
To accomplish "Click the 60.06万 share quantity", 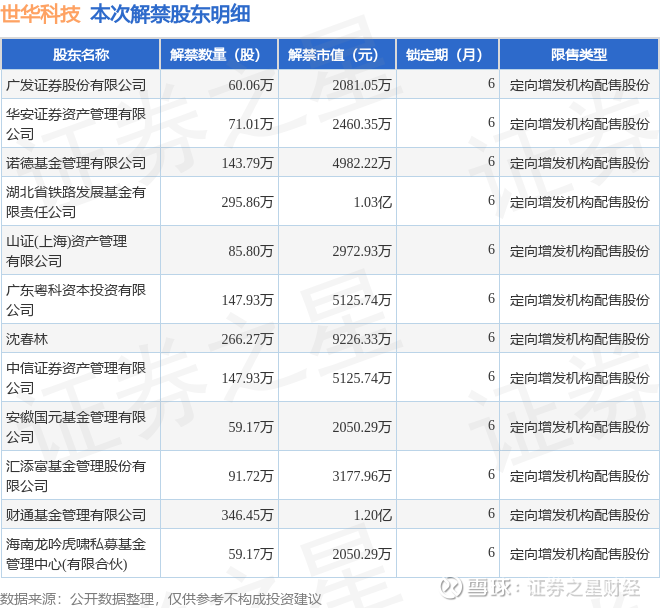I will (x=251, y=85).
